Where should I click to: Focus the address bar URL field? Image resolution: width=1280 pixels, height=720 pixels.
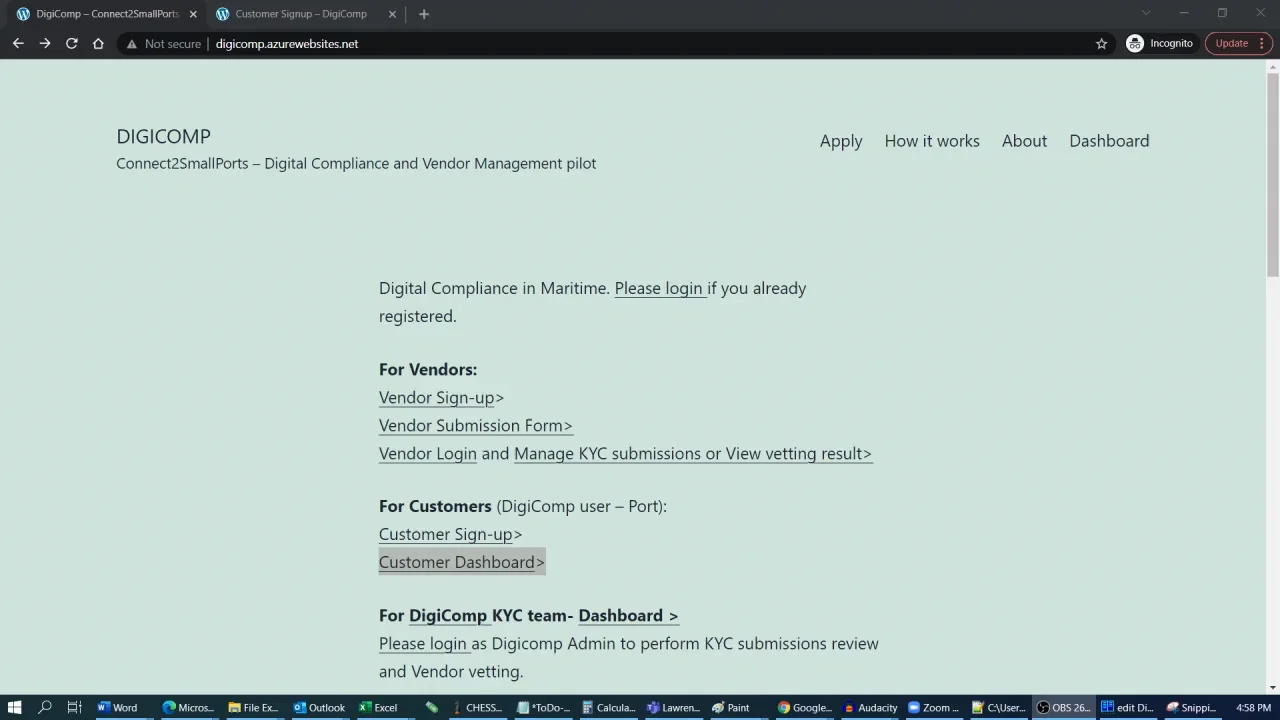[286, 44]
